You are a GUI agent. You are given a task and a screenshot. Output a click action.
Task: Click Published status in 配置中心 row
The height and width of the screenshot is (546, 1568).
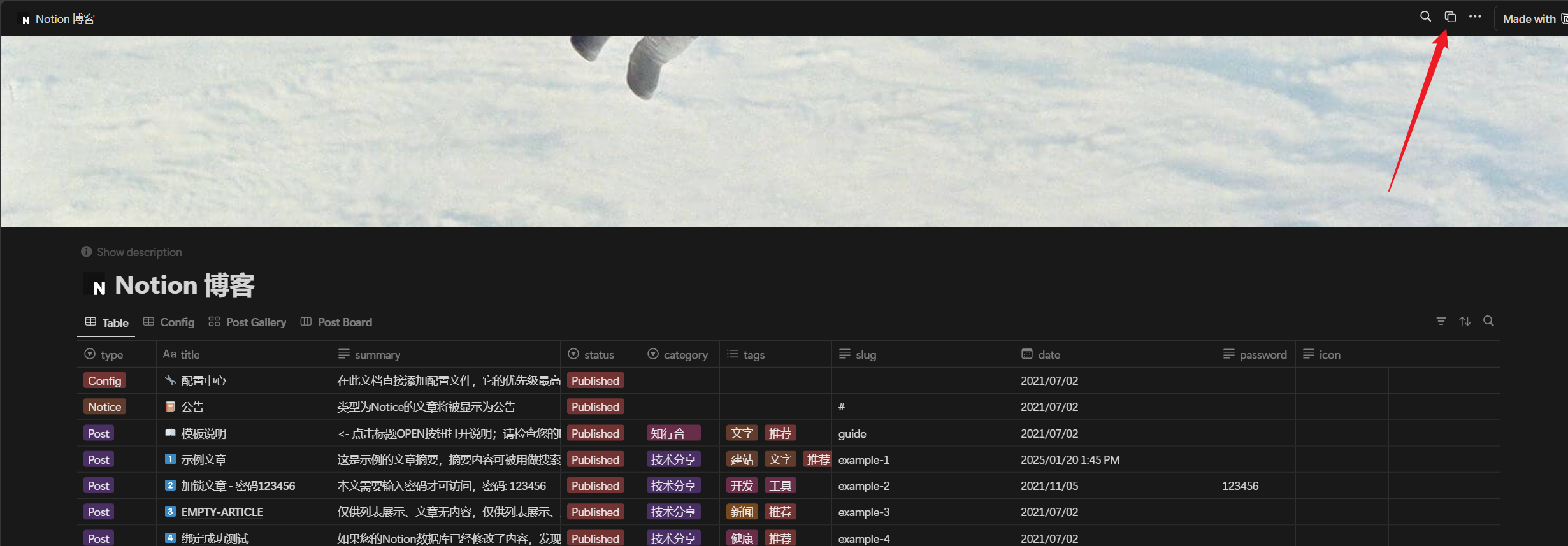595,380
